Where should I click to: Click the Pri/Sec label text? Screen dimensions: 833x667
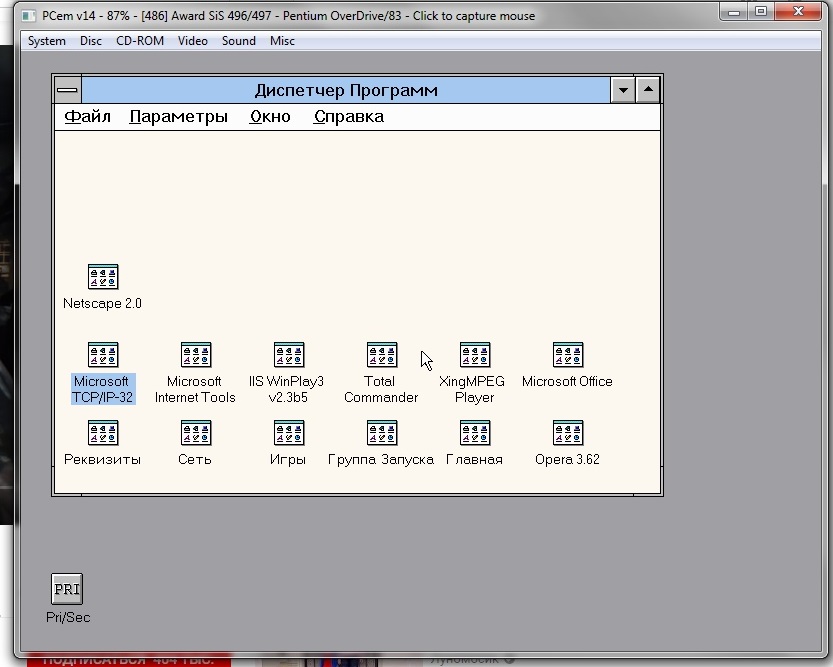[68, 618]
